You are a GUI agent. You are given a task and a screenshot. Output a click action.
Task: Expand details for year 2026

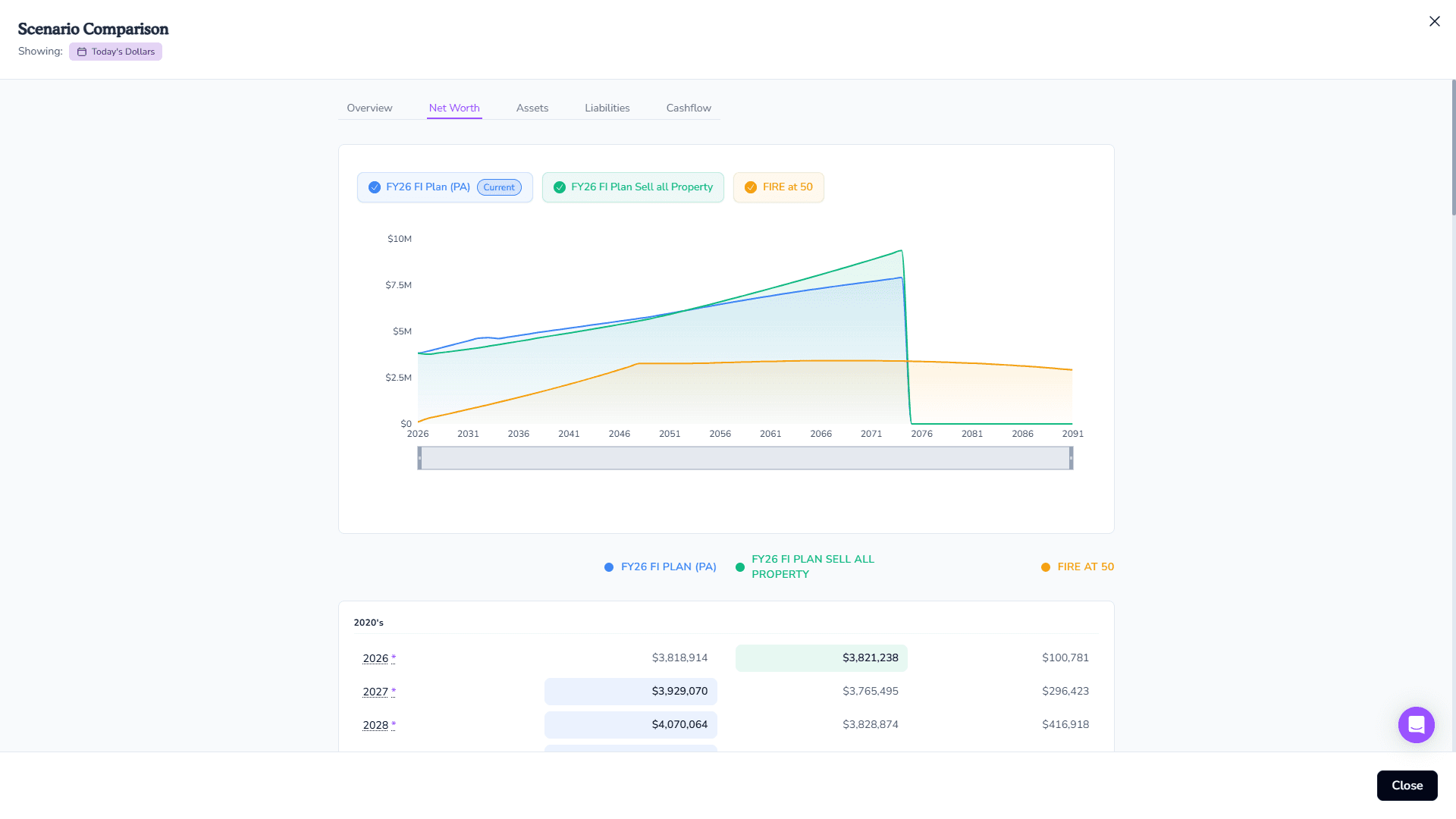click(x=375, y=658)
